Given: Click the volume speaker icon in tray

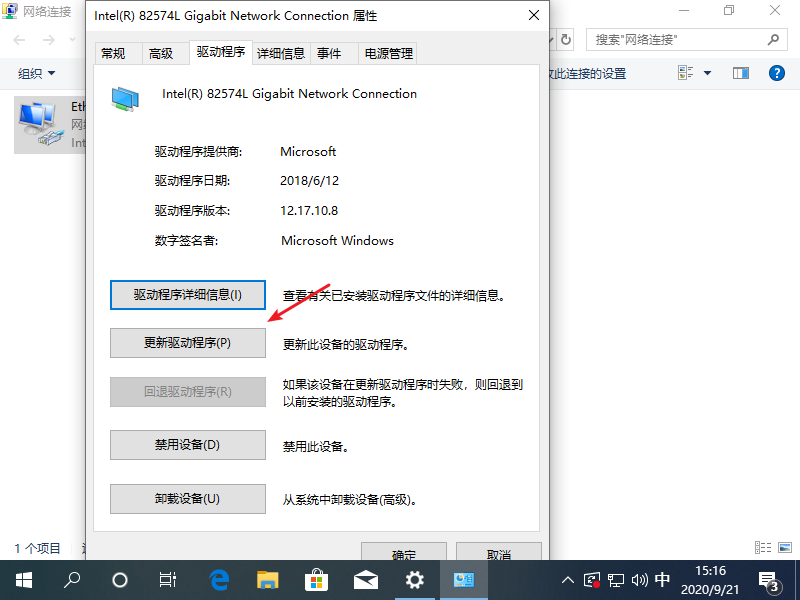Looking at the screenshot, I should coord(640,580).
